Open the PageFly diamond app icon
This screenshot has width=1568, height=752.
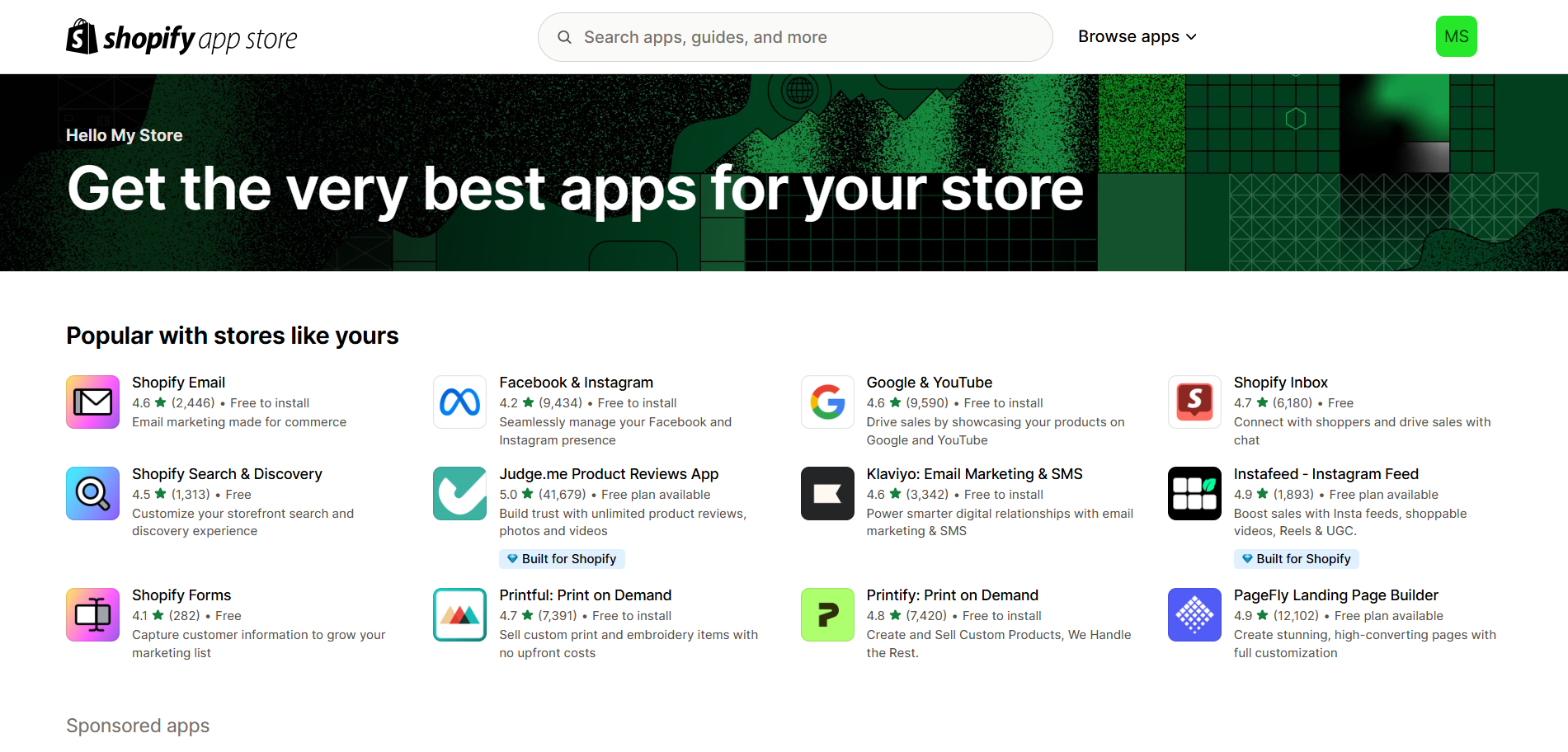tap(1194, 615)
